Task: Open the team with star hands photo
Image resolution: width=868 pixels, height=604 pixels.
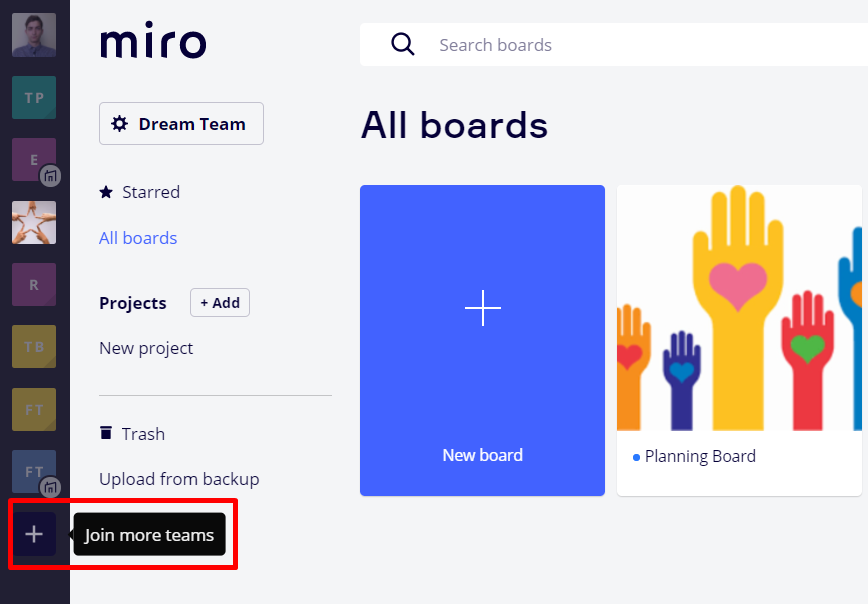Action: [x=34, y=222]
